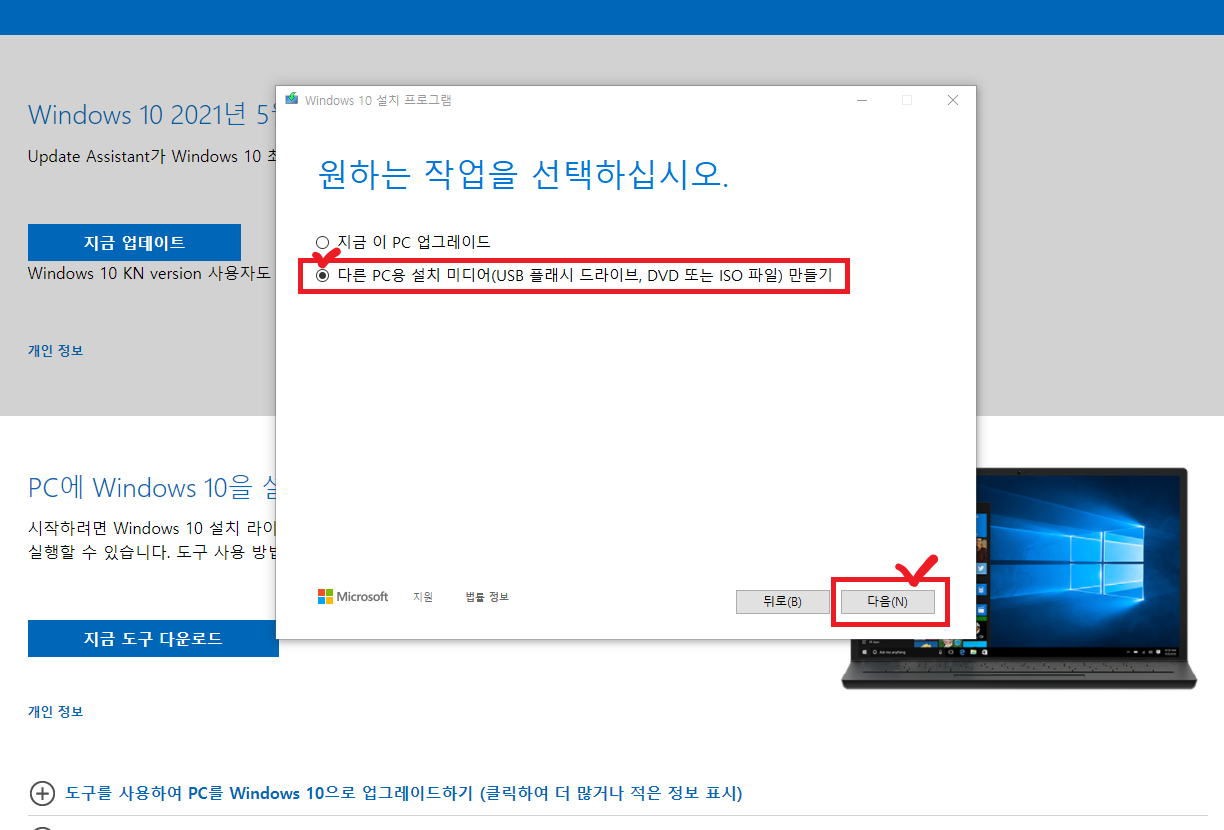Image resolution: width=1224 pixels, height=830 pixels.
Task: Click the Microsoft logo in setup dialog
Action: [x=353, y=597]
